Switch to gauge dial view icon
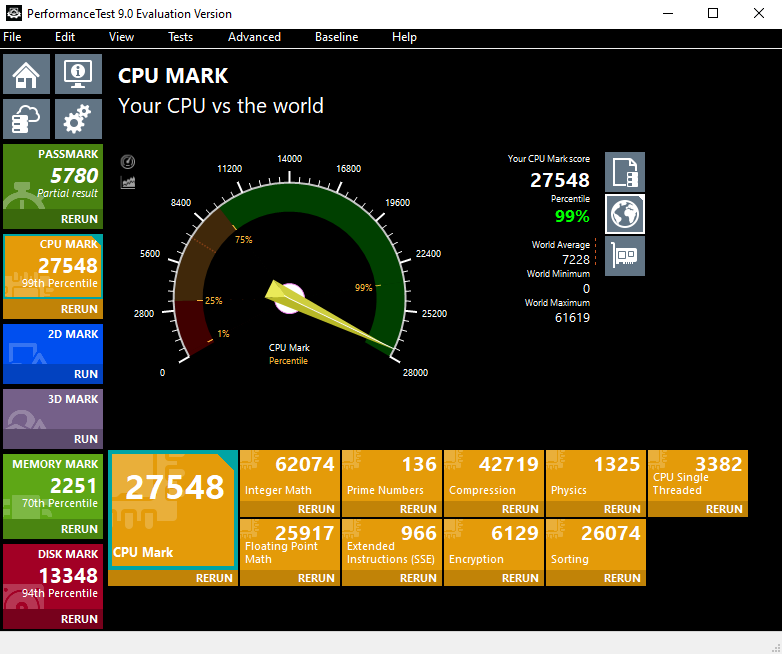This screenshot has width=782, height=654. pyautogui.click(x=128, y=162)
